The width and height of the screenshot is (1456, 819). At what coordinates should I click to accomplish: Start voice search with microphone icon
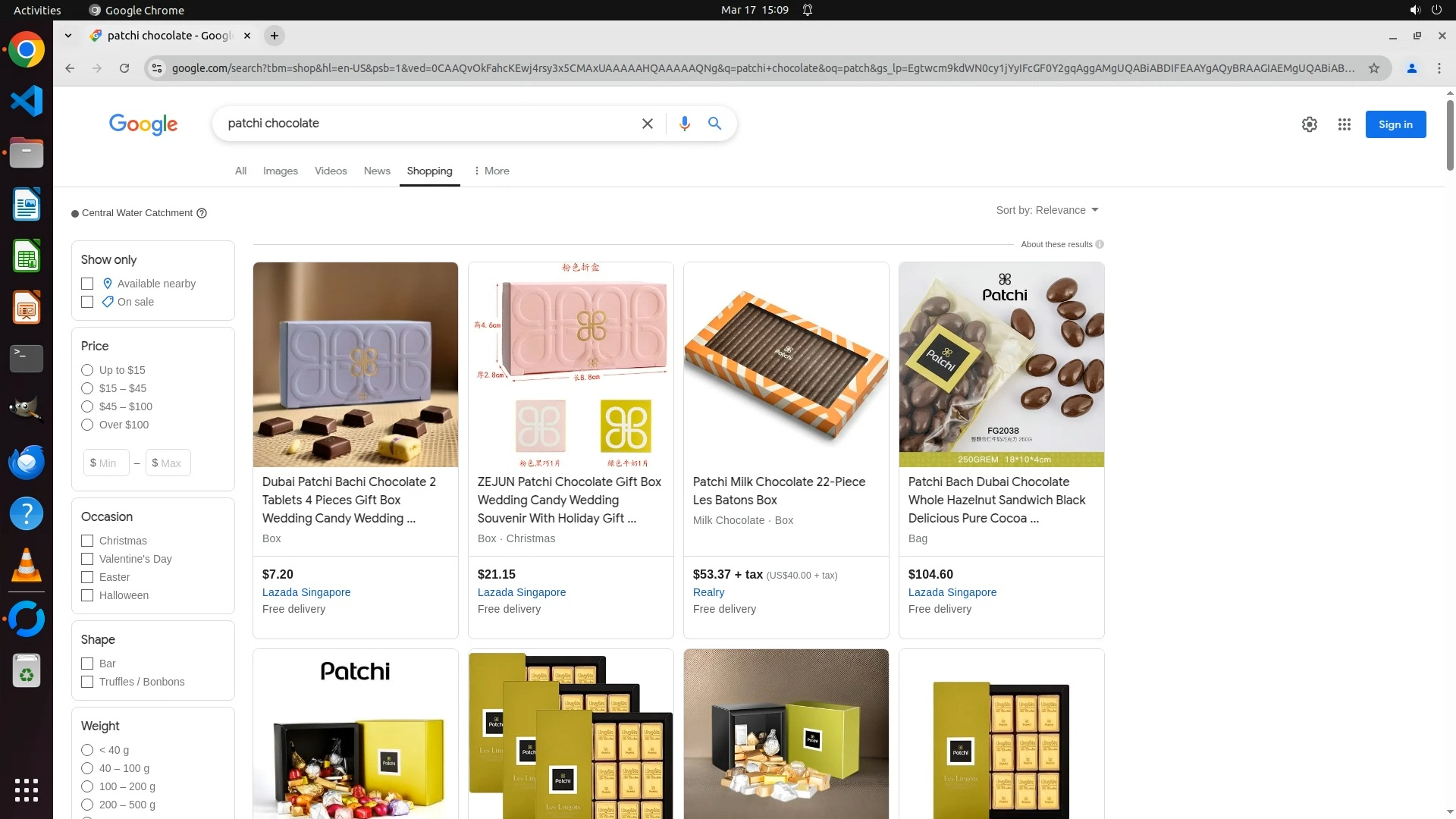pyautogui.click(x=684, y=124)
